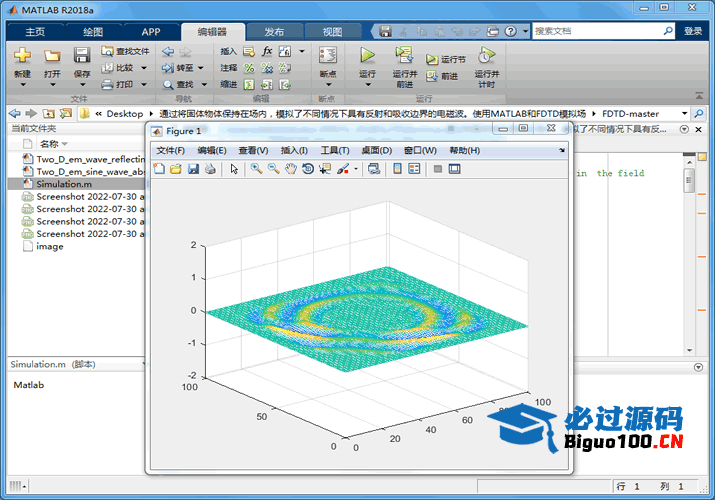Click the print figure icon

click(210, 169)
